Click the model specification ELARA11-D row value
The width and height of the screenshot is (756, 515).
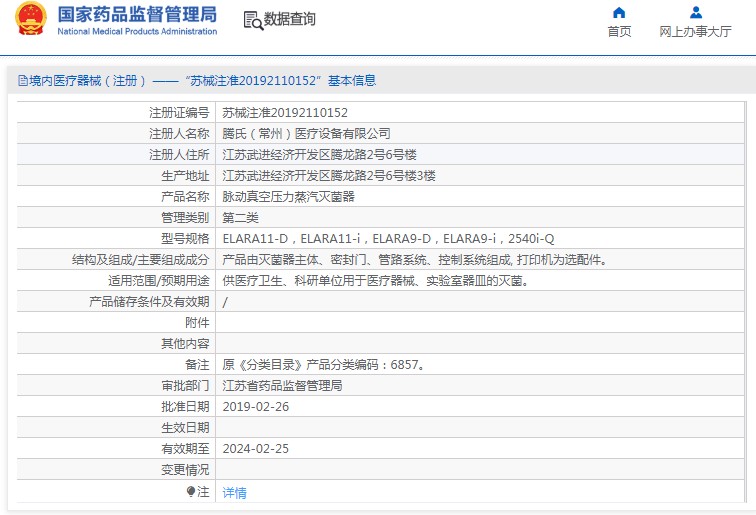click(388, 239)
